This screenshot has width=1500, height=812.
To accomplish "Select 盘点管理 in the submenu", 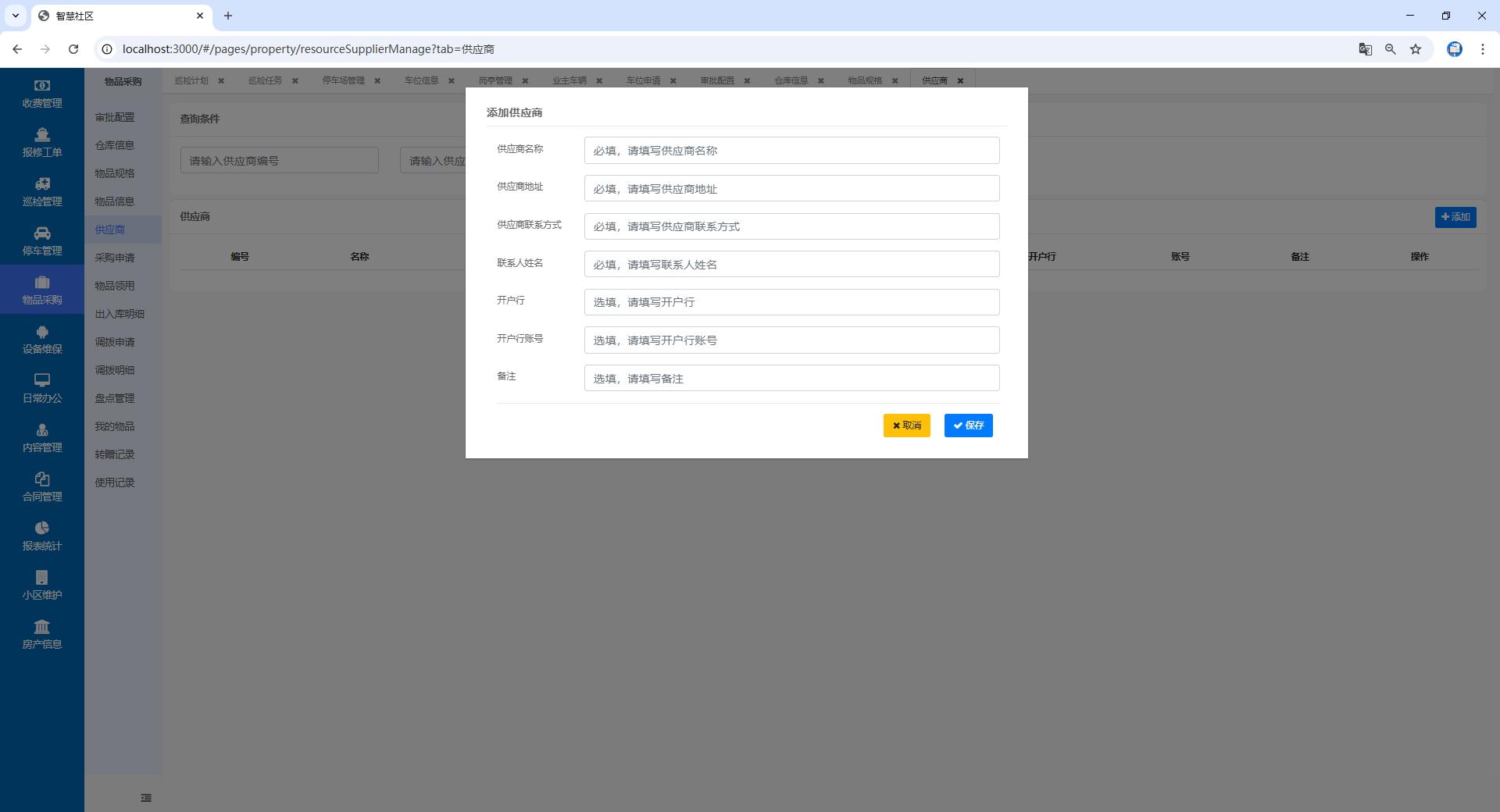I will coord(115,398).
